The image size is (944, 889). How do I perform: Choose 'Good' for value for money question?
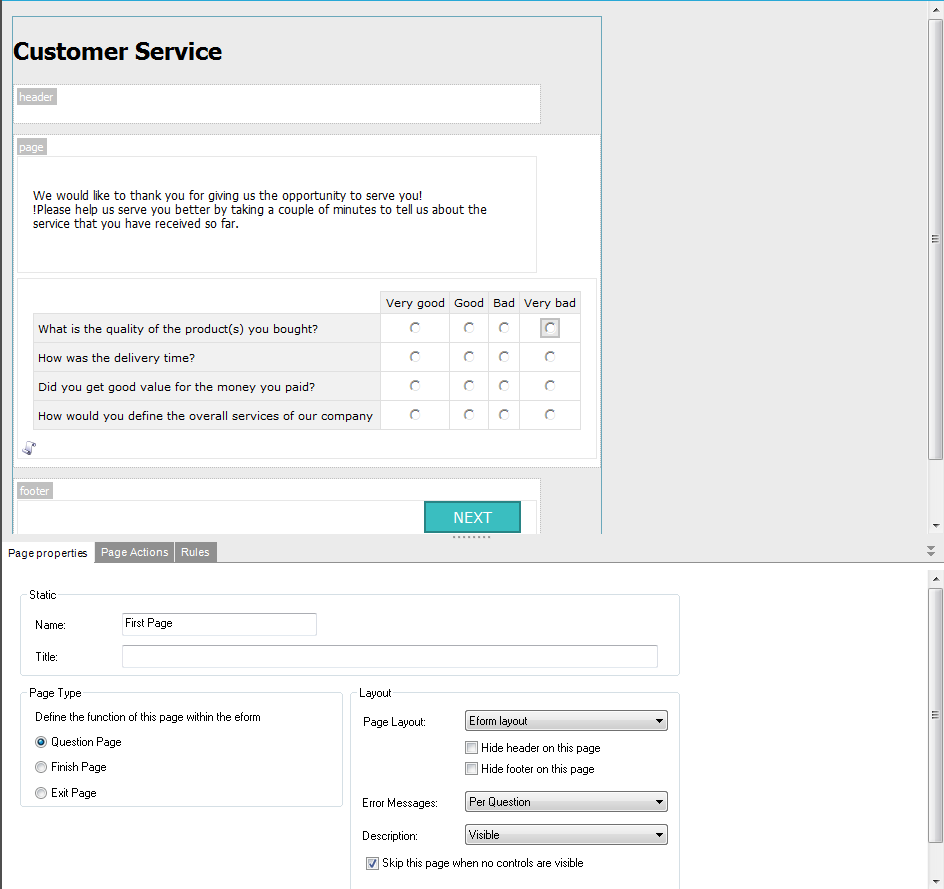[x=469, y=386]
